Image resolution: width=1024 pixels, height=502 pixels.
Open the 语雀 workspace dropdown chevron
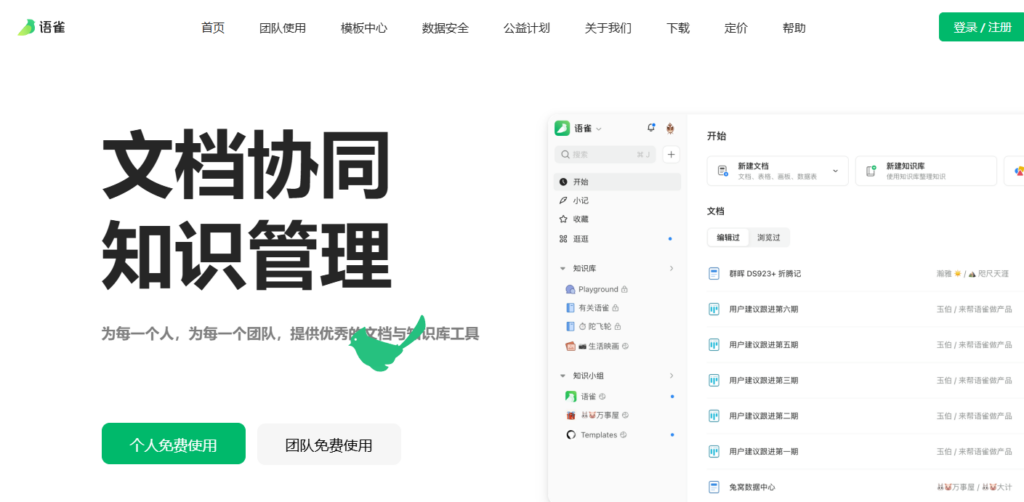[x=599, y=129]
